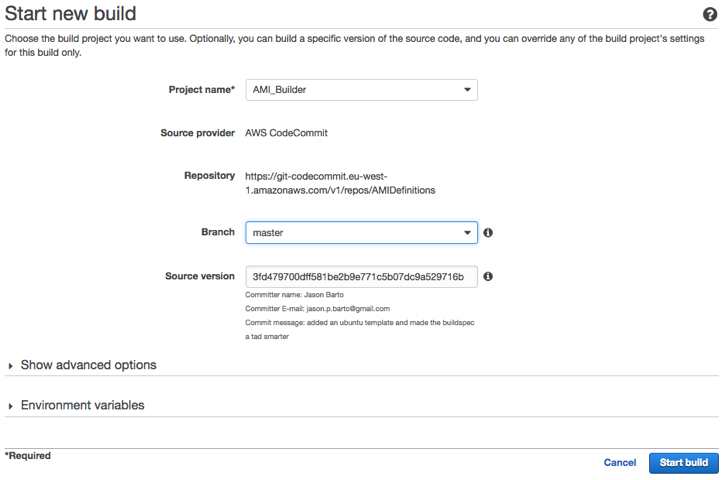
Task: Click the Source version input field
Action: point(361,277)
